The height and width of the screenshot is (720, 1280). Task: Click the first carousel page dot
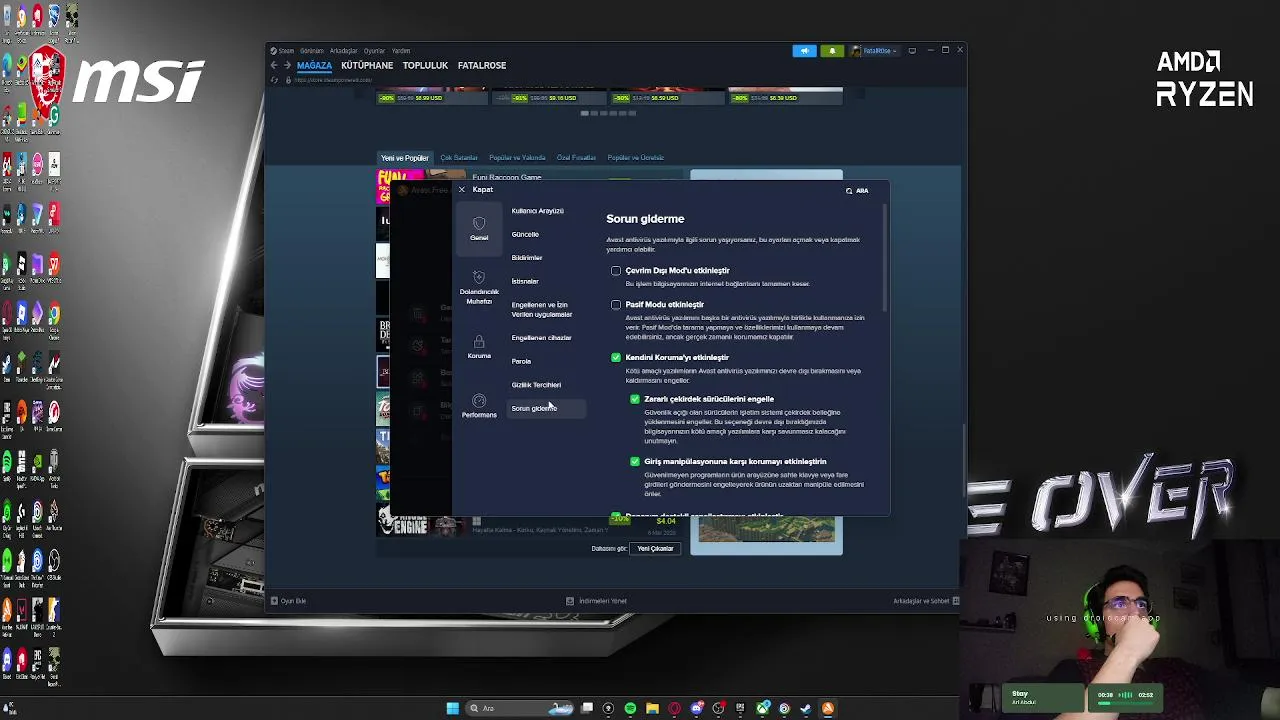584,113
